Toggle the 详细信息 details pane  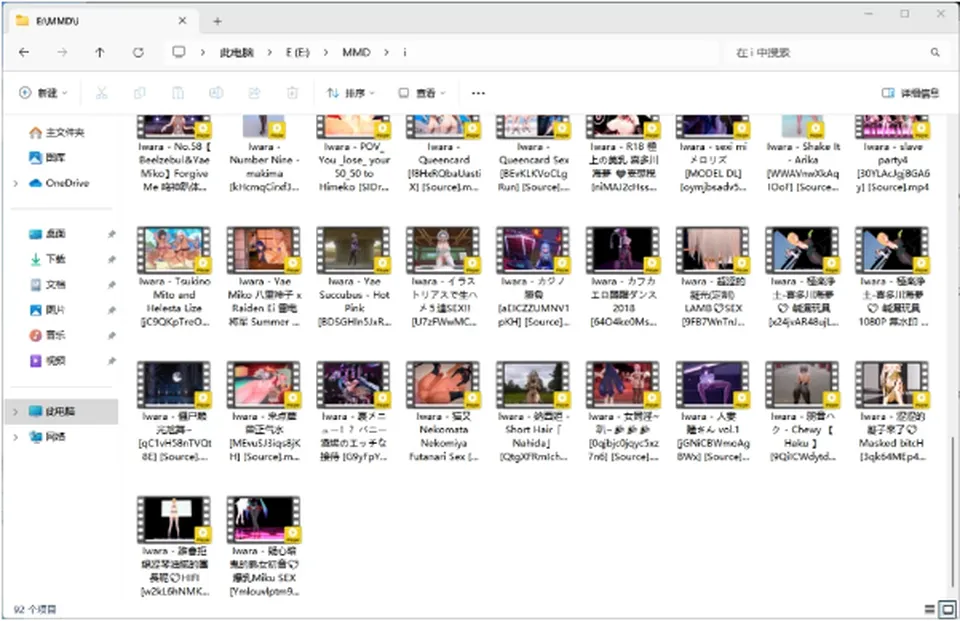pyautogui.click(x=910, y=93)
